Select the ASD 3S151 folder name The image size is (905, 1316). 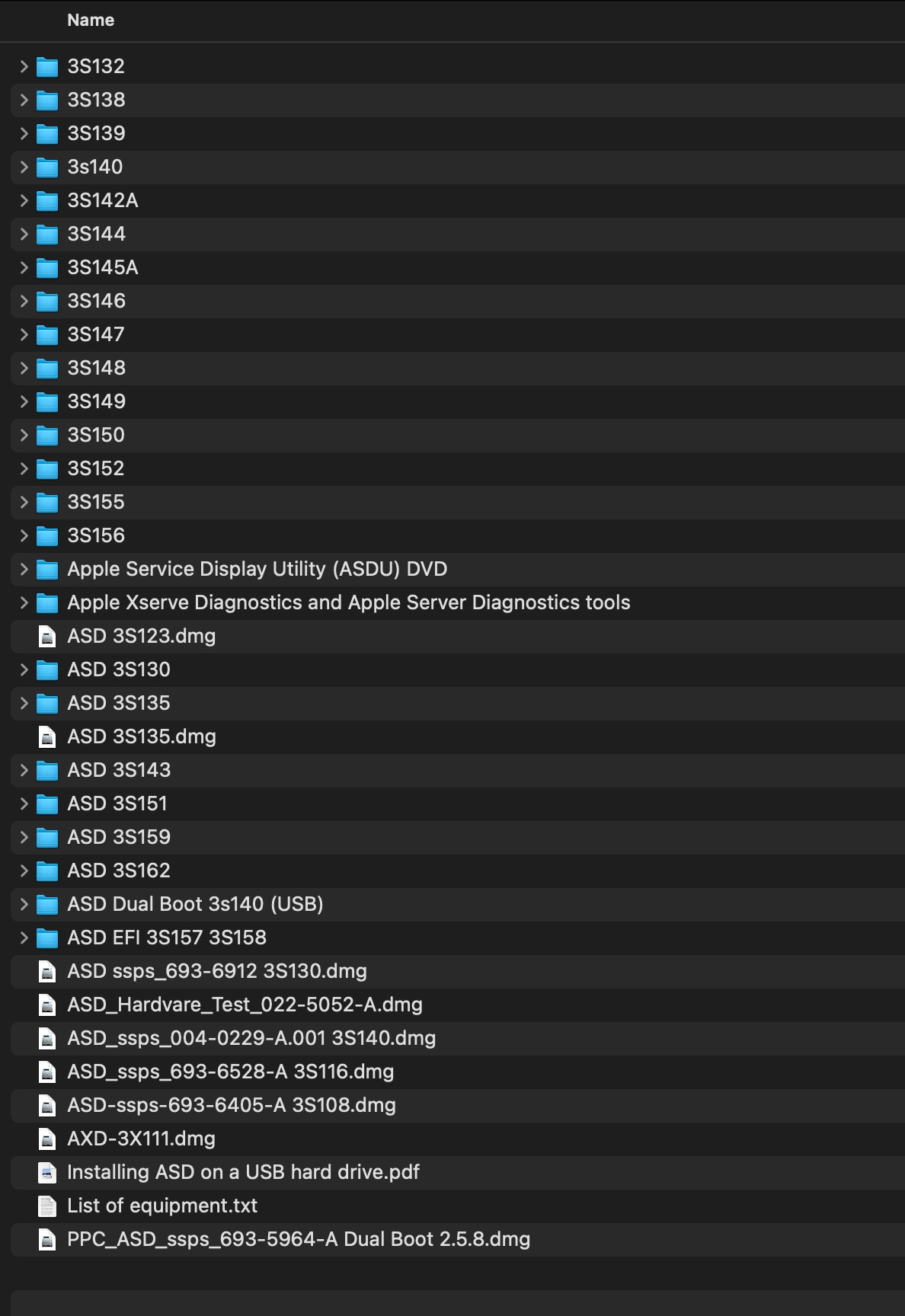pos(117,804)
